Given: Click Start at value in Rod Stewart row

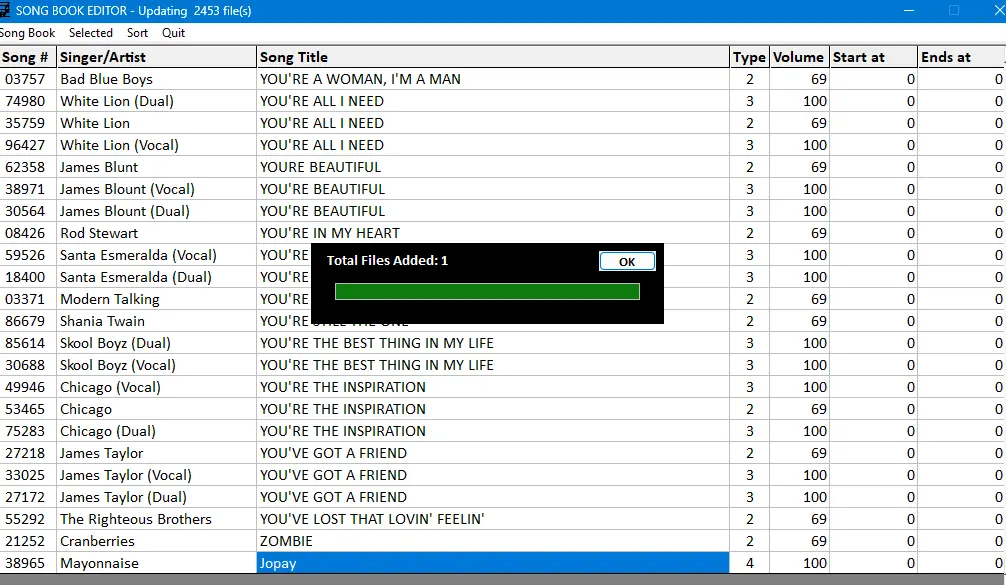Looking at the screenshot, I should [874, 233].
